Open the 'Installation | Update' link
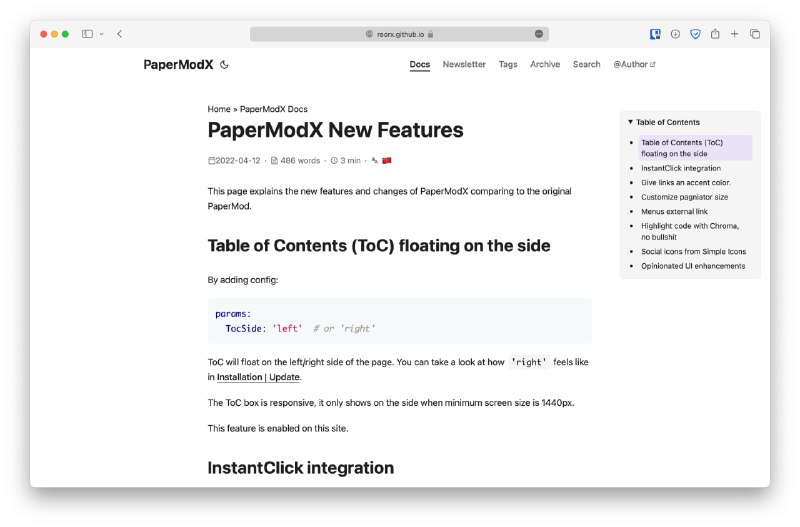This screenshot has width=800, height=527. click(x=258, y=377)
